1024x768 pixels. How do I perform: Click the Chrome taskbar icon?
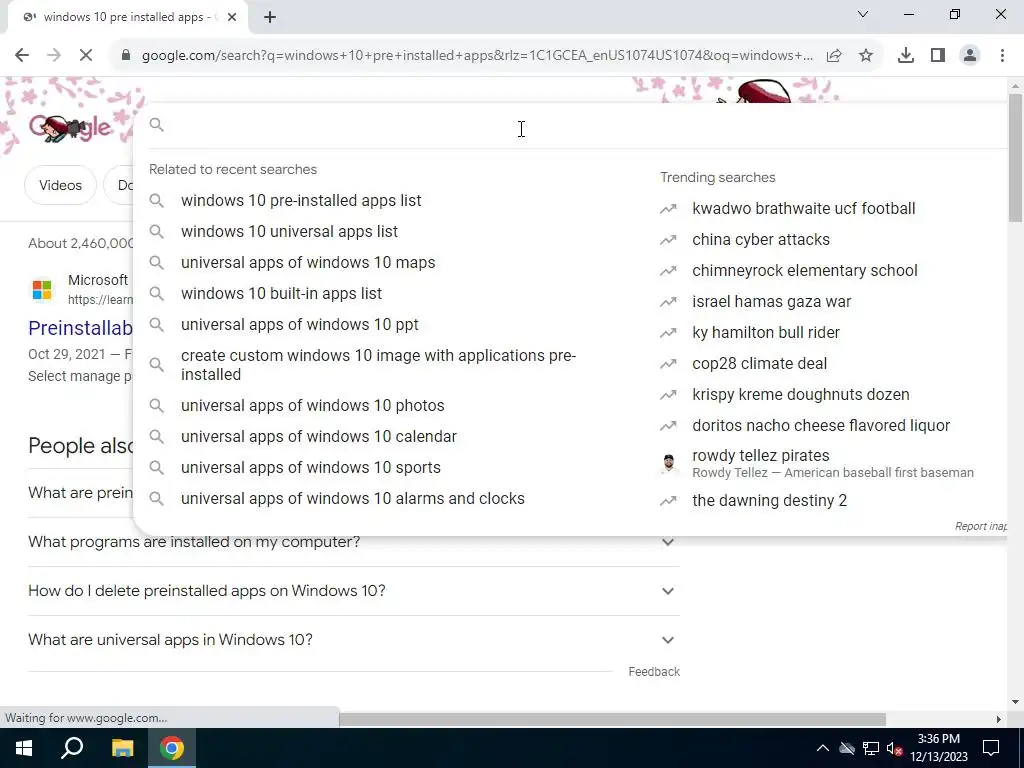[172, 748]
